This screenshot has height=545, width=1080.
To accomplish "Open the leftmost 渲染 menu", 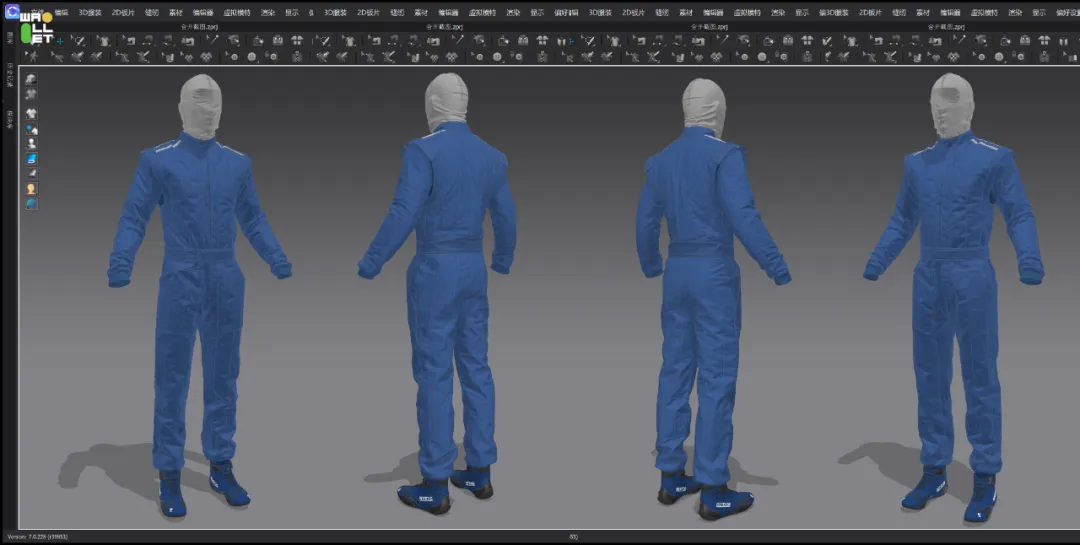I will [x=268, y=12].
